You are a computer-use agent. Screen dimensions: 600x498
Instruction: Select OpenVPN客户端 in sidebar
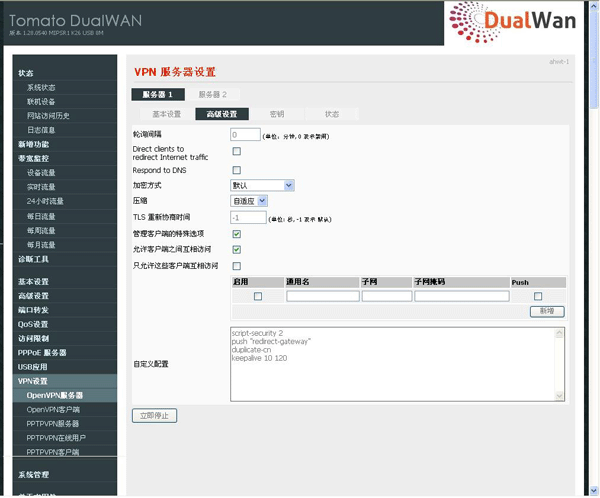click(x=53, y=410)
